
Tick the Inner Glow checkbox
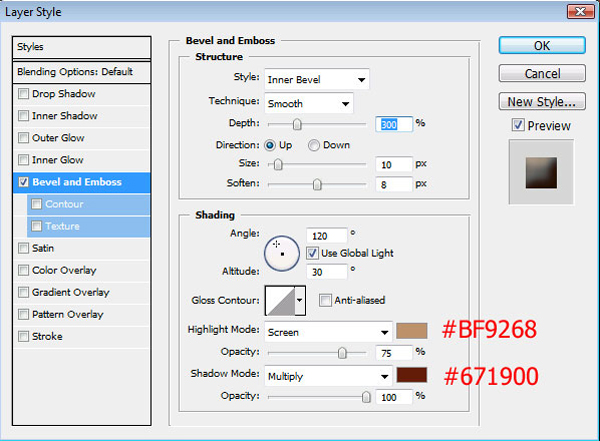23,160
